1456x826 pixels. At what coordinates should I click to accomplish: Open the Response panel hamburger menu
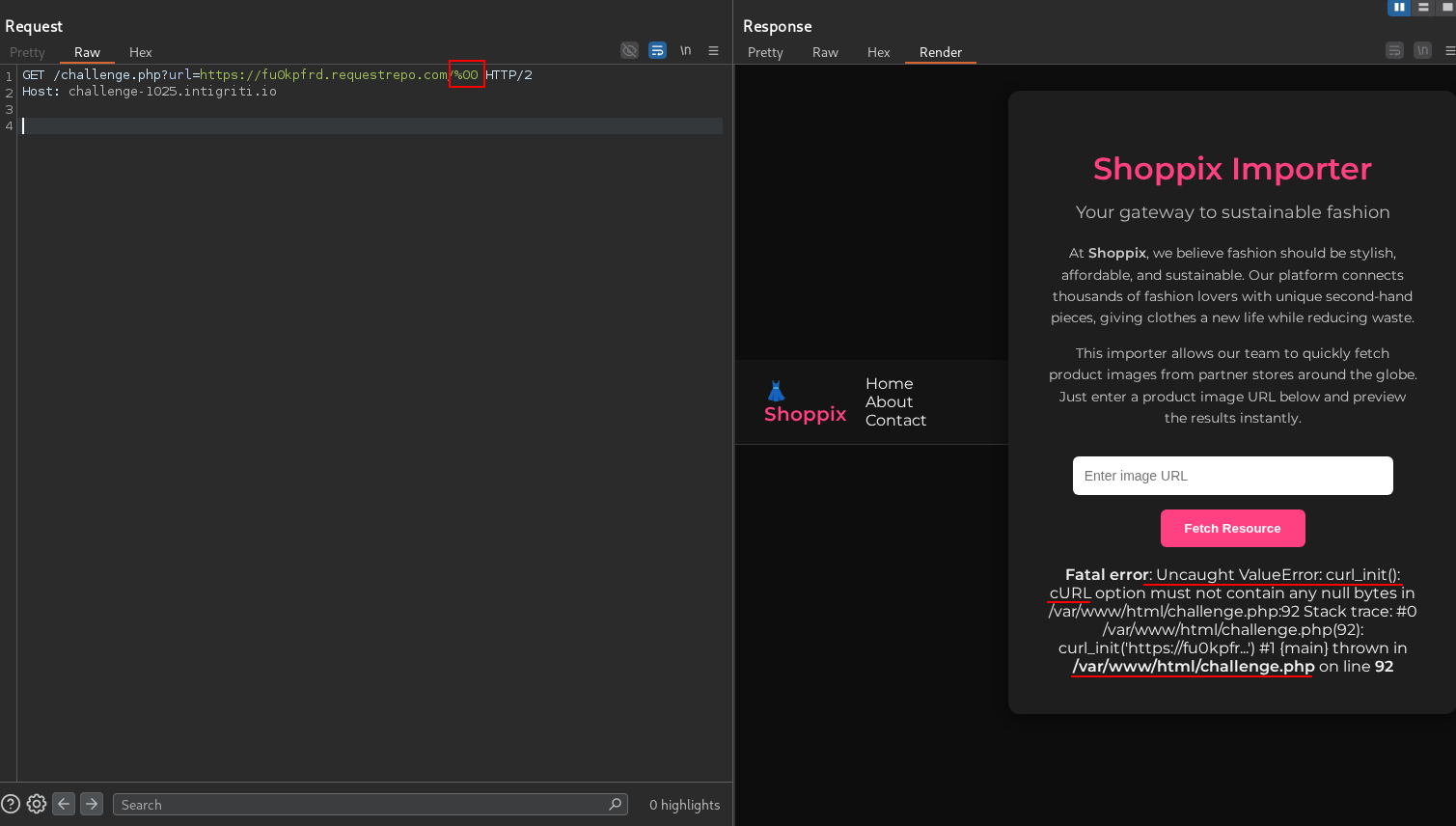pyautogui.click(x=1449, y=50)
